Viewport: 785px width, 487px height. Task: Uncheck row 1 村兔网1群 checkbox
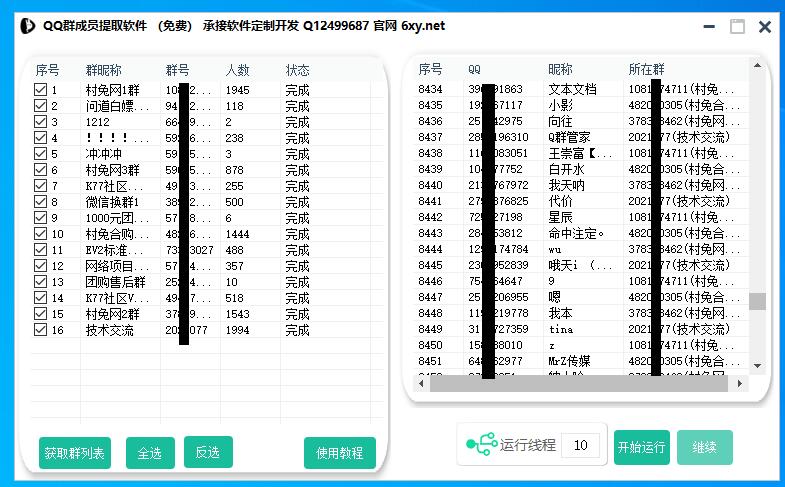(x=41, y=90)
